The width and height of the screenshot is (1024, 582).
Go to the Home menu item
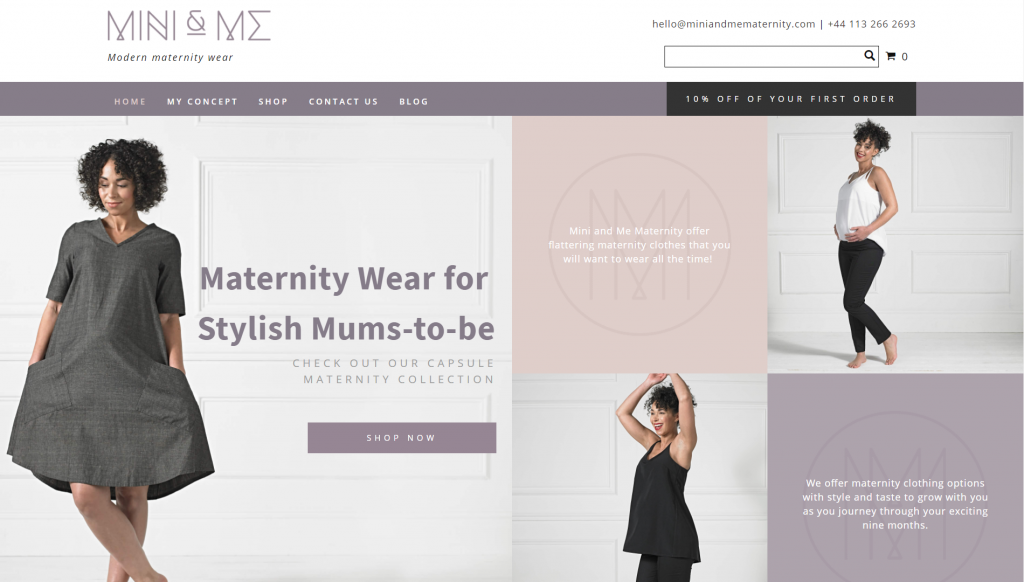pos(130,101)
